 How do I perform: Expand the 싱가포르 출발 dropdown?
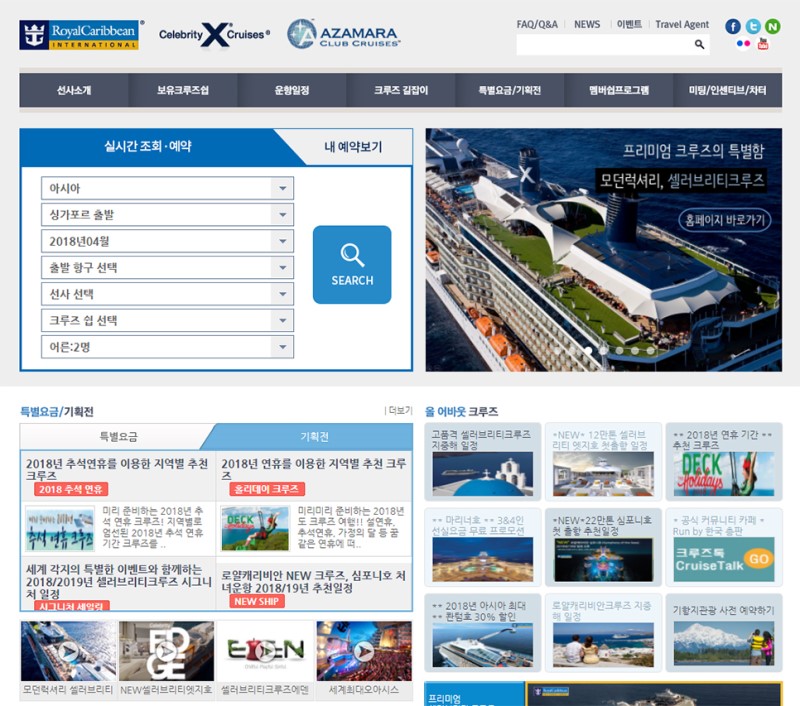click(167, 215)
